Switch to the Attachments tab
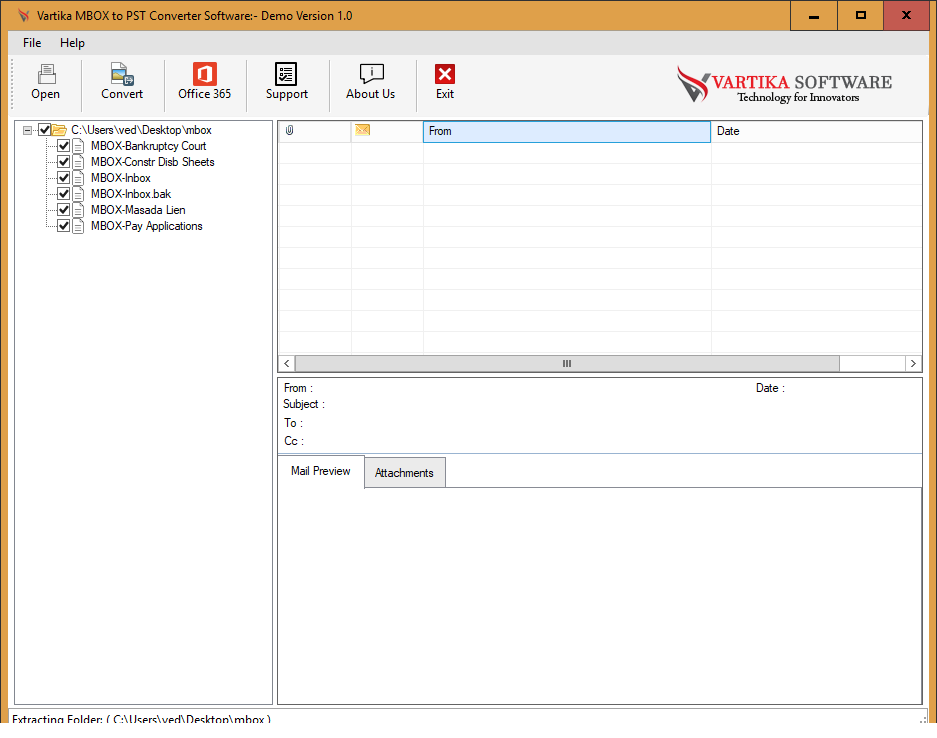 405,473
